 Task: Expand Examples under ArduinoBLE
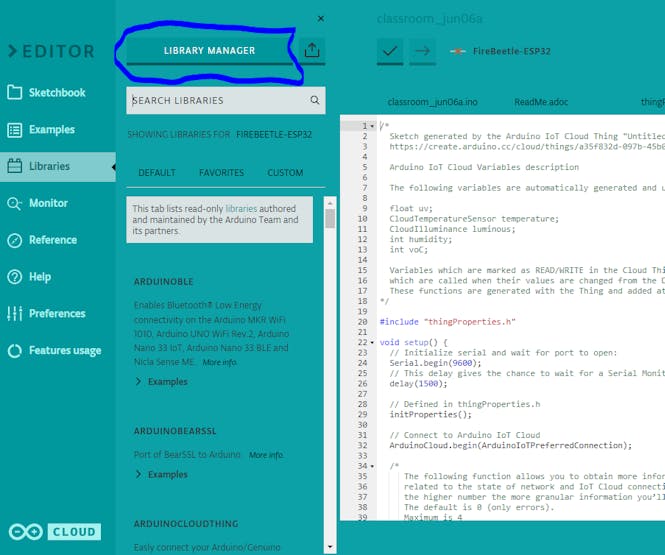[x=161, y=382]
